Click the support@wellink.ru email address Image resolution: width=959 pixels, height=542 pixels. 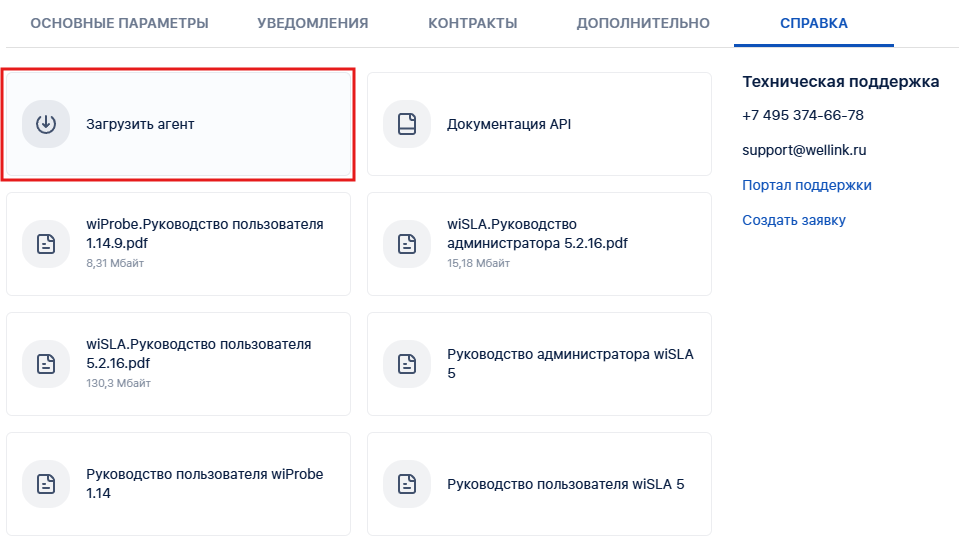click(803, 150)
